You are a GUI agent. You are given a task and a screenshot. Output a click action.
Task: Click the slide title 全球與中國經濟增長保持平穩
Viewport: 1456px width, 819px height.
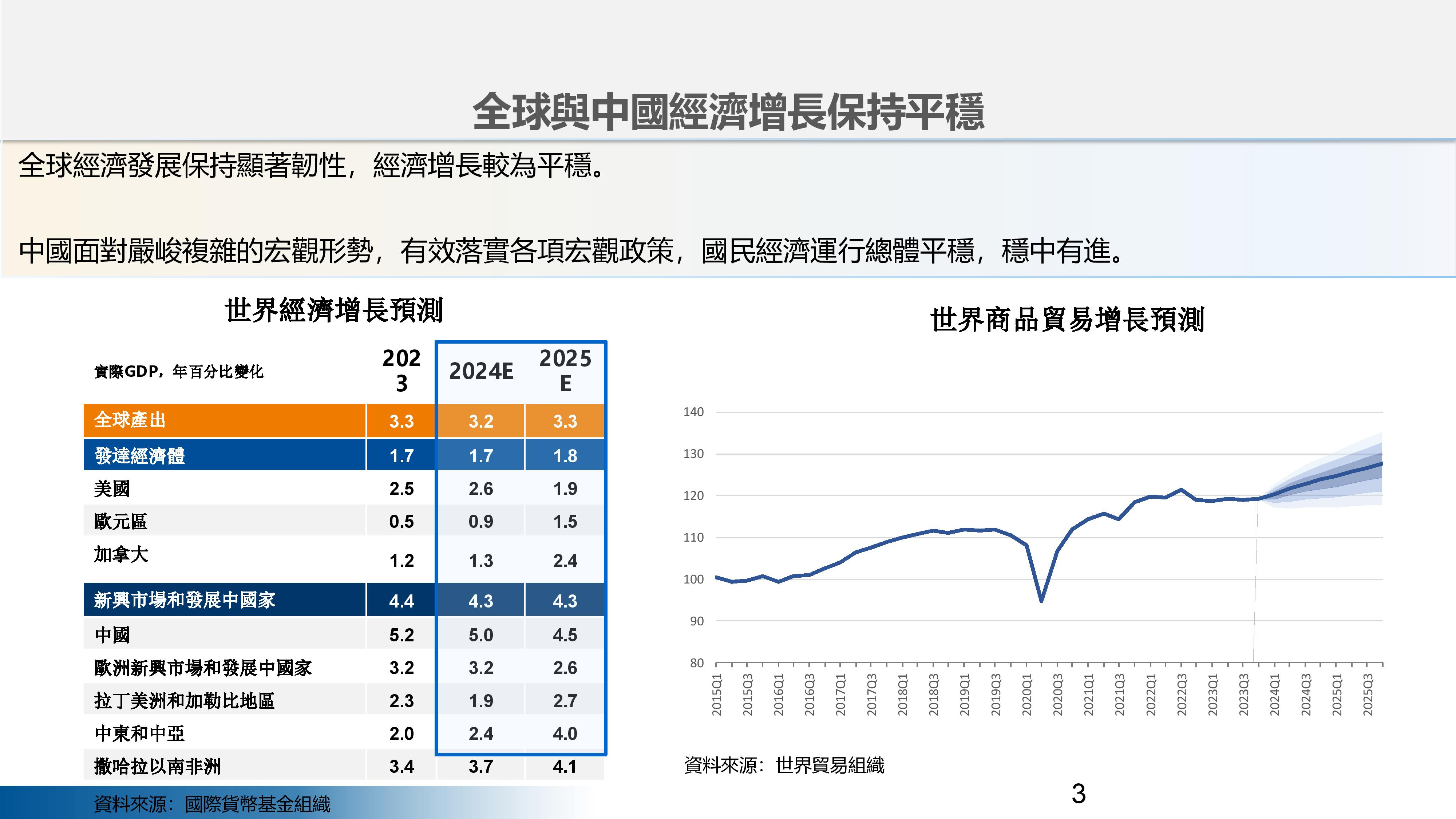(x=728, y=112)
